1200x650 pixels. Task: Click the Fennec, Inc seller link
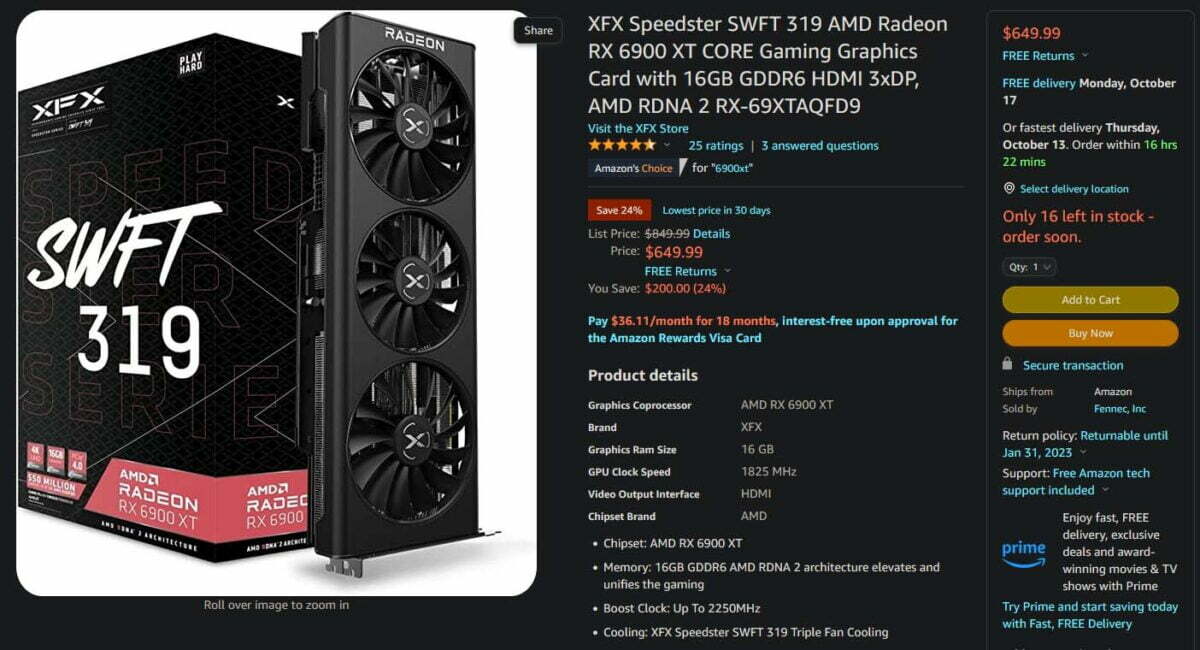click(x=1120, y=409)
